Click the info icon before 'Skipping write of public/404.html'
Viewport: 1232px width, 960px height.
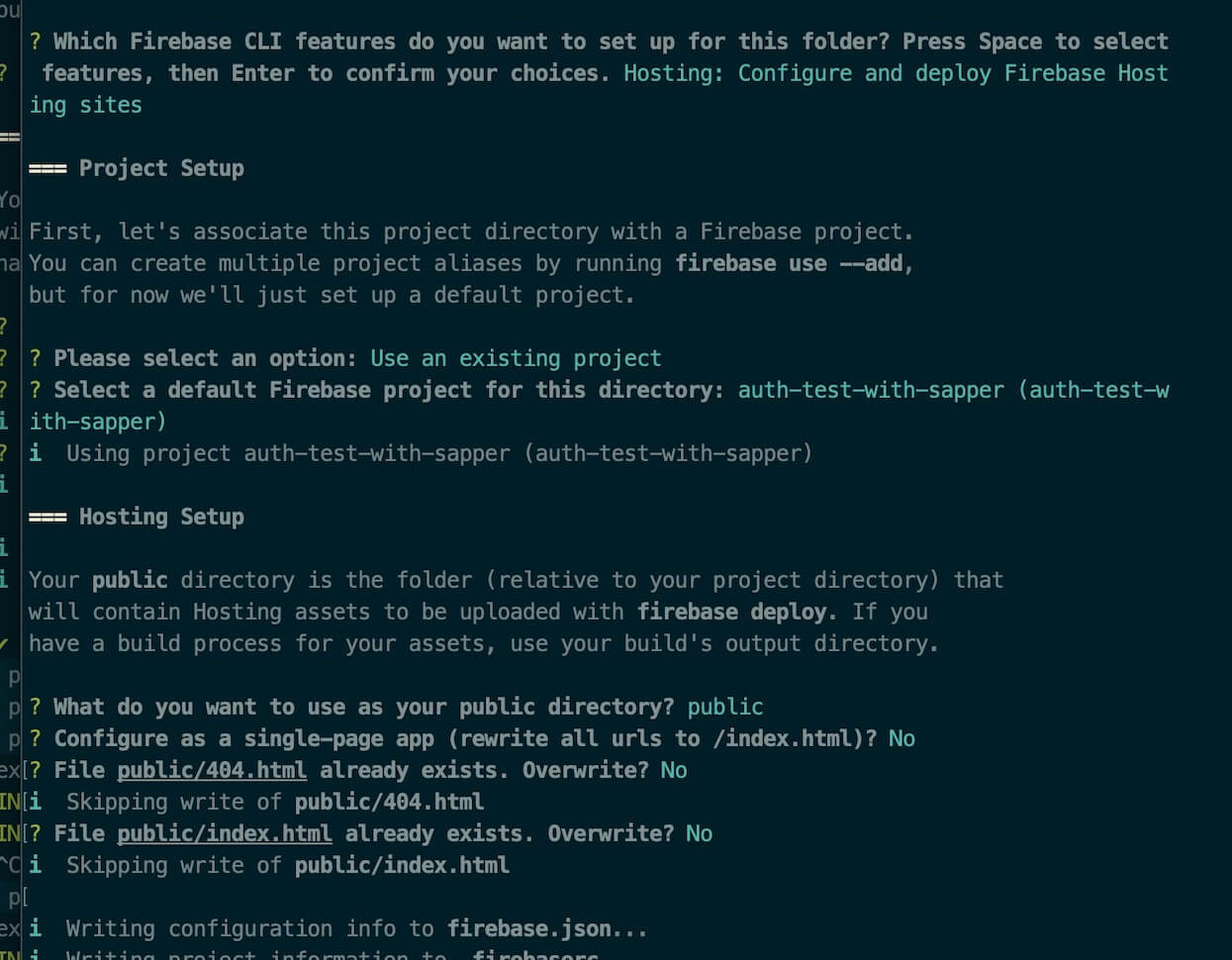(36, 802)
